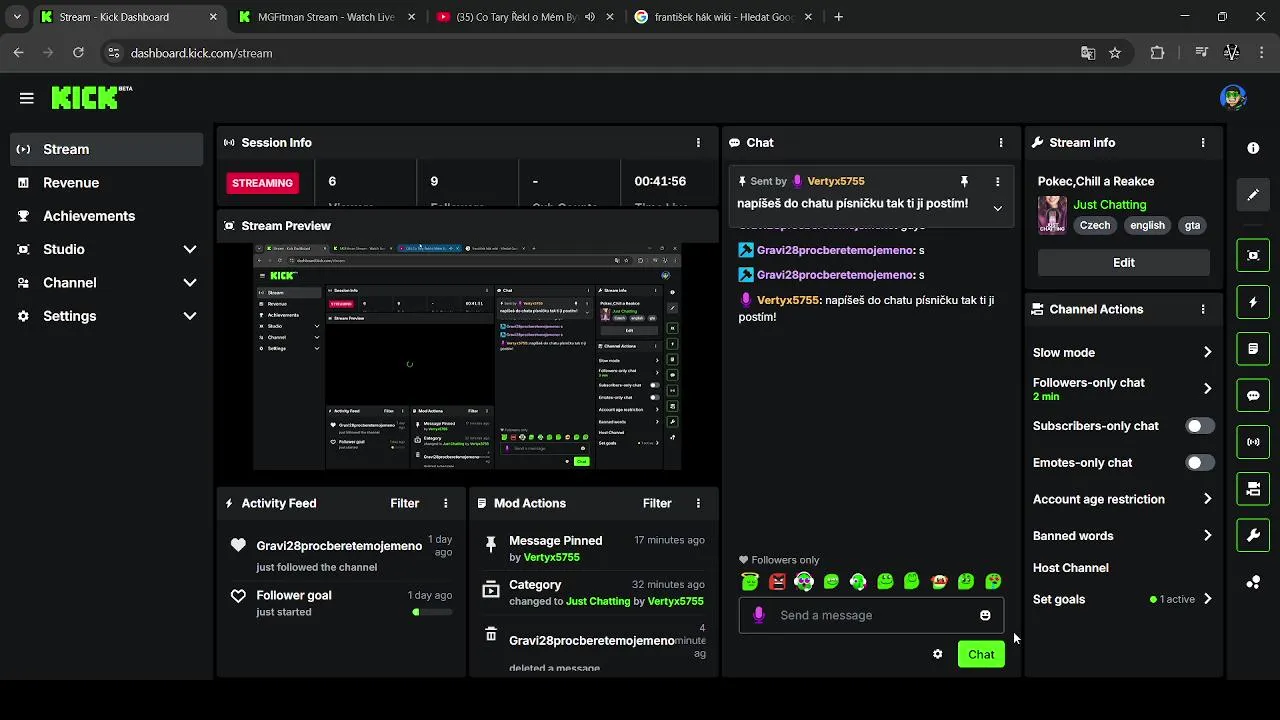Viewport: 1280px width, 720px height.
Task: Toggle the wrench stream info widget icon
Action: pyautogui.click(x=1253, y=535)
